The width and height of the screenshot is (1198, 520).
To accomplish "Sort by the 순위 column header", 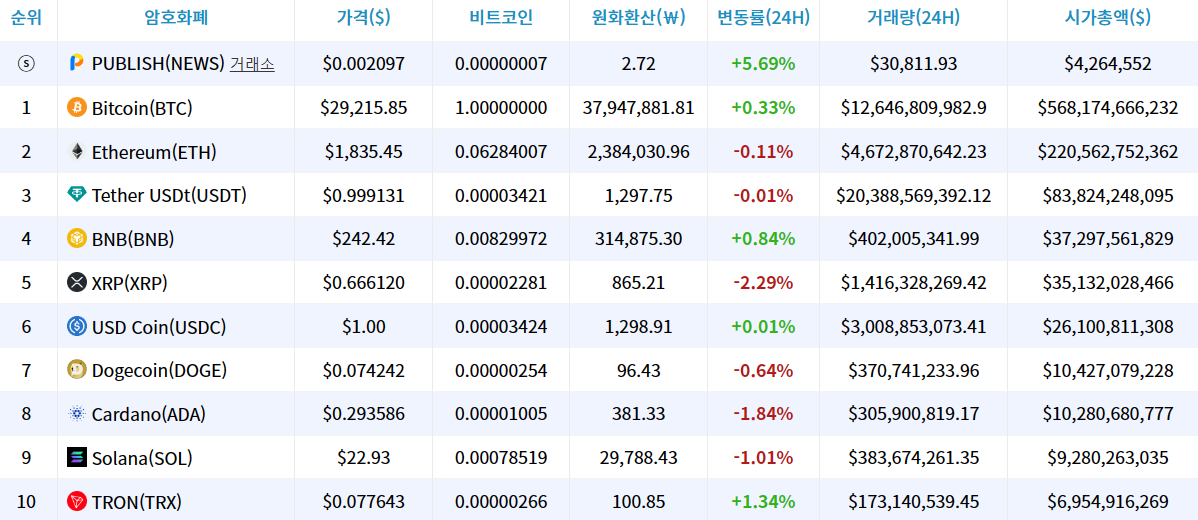I will (27, 18).
